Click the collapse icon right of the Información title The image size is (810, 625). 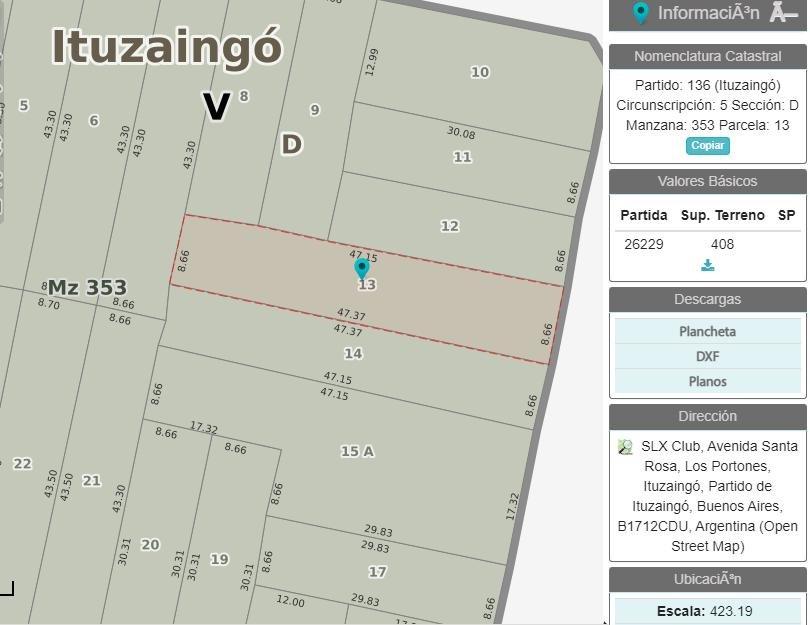(783, 13)
